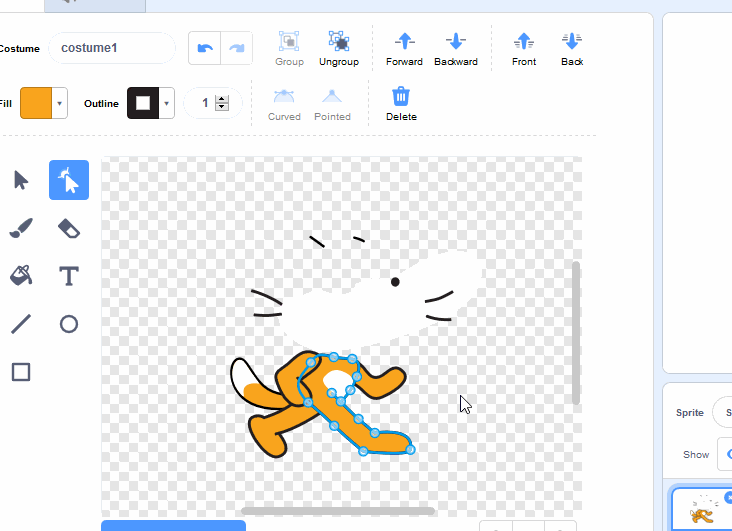The width and height of the screenshot is (732, 531).
Task: Delete the selected shape
Action: click(x=401, y=104)
